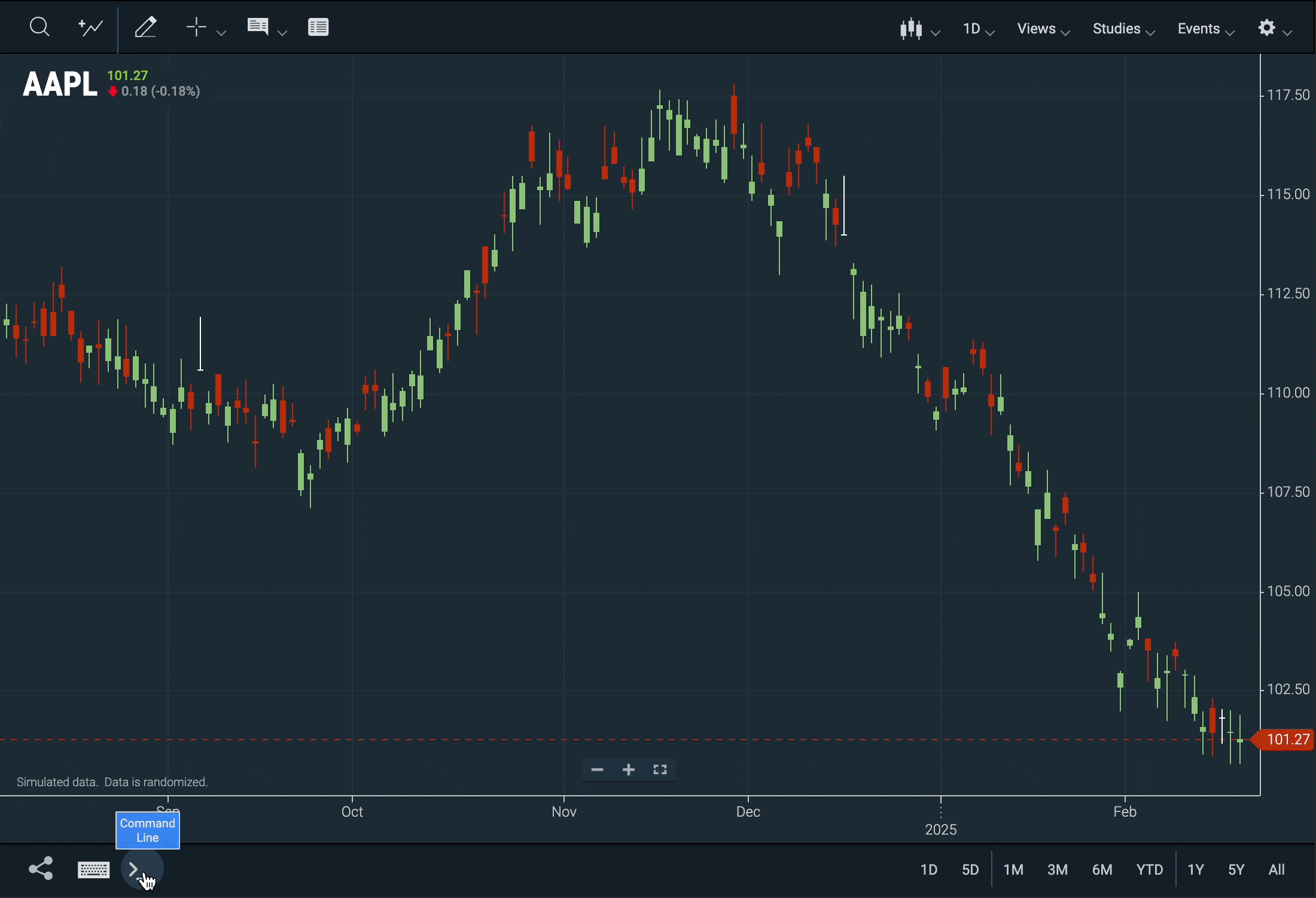Open the Views menu
1316x898 pixels.
coord(1044,29)
